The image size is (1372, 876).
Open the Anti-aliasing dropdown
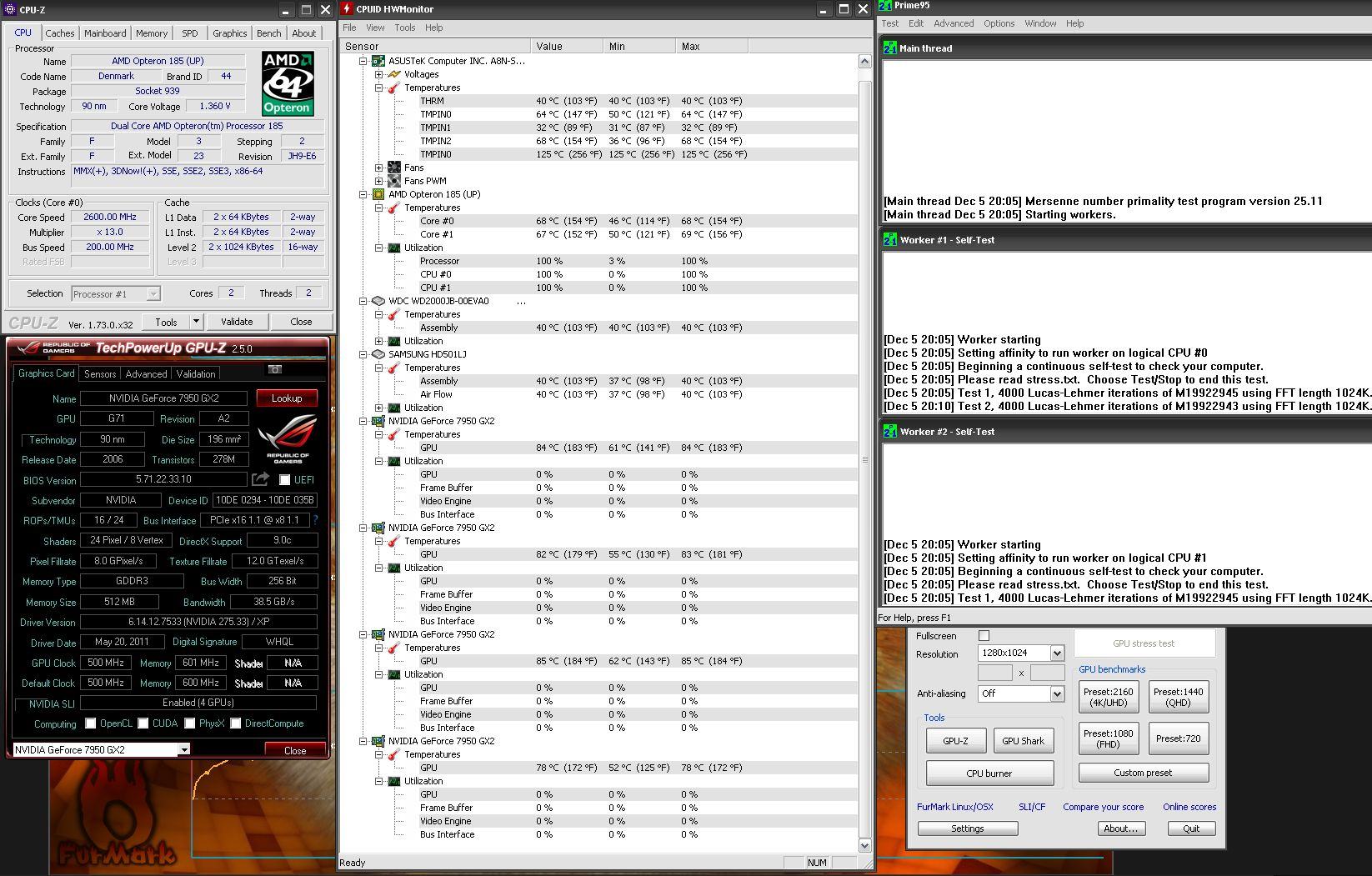[1057, 693]
